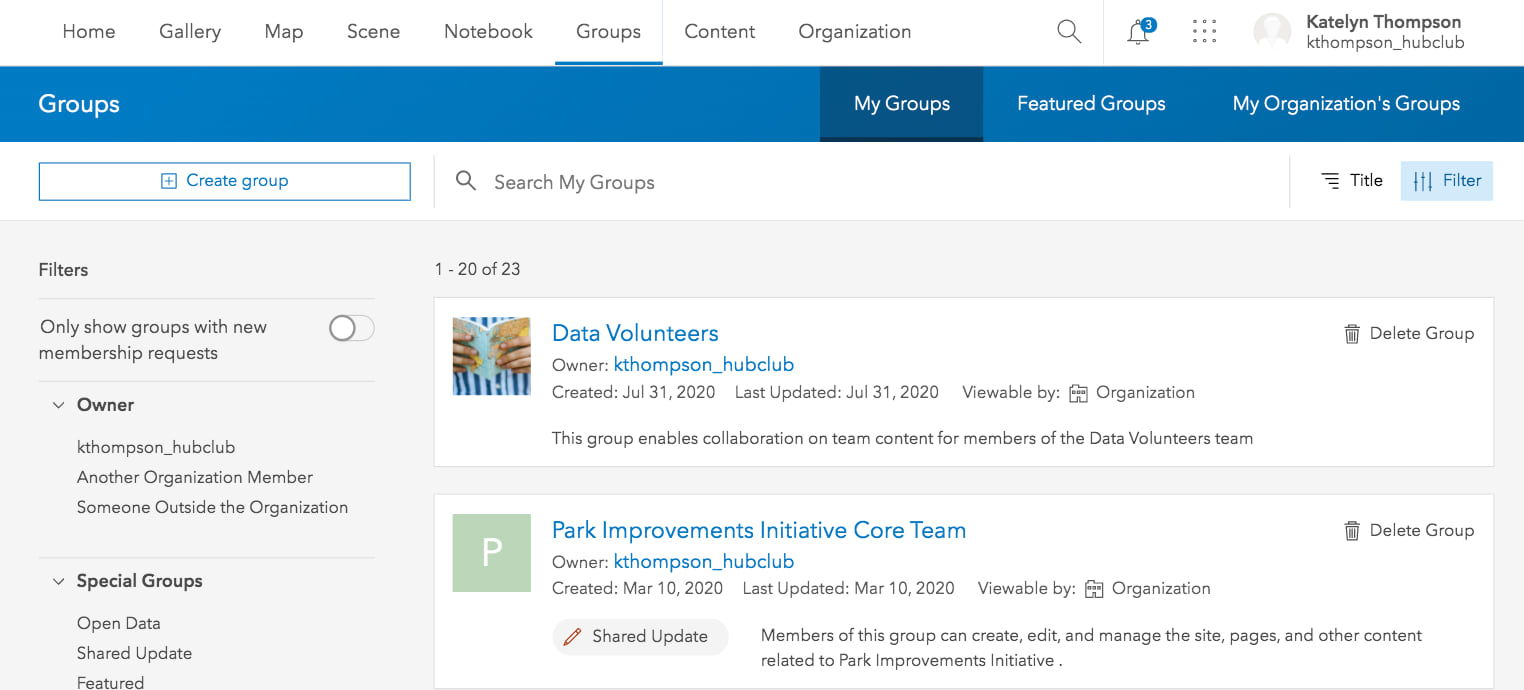Open the global search magnifier
1524x690 pixels.
coord(1068,31)
